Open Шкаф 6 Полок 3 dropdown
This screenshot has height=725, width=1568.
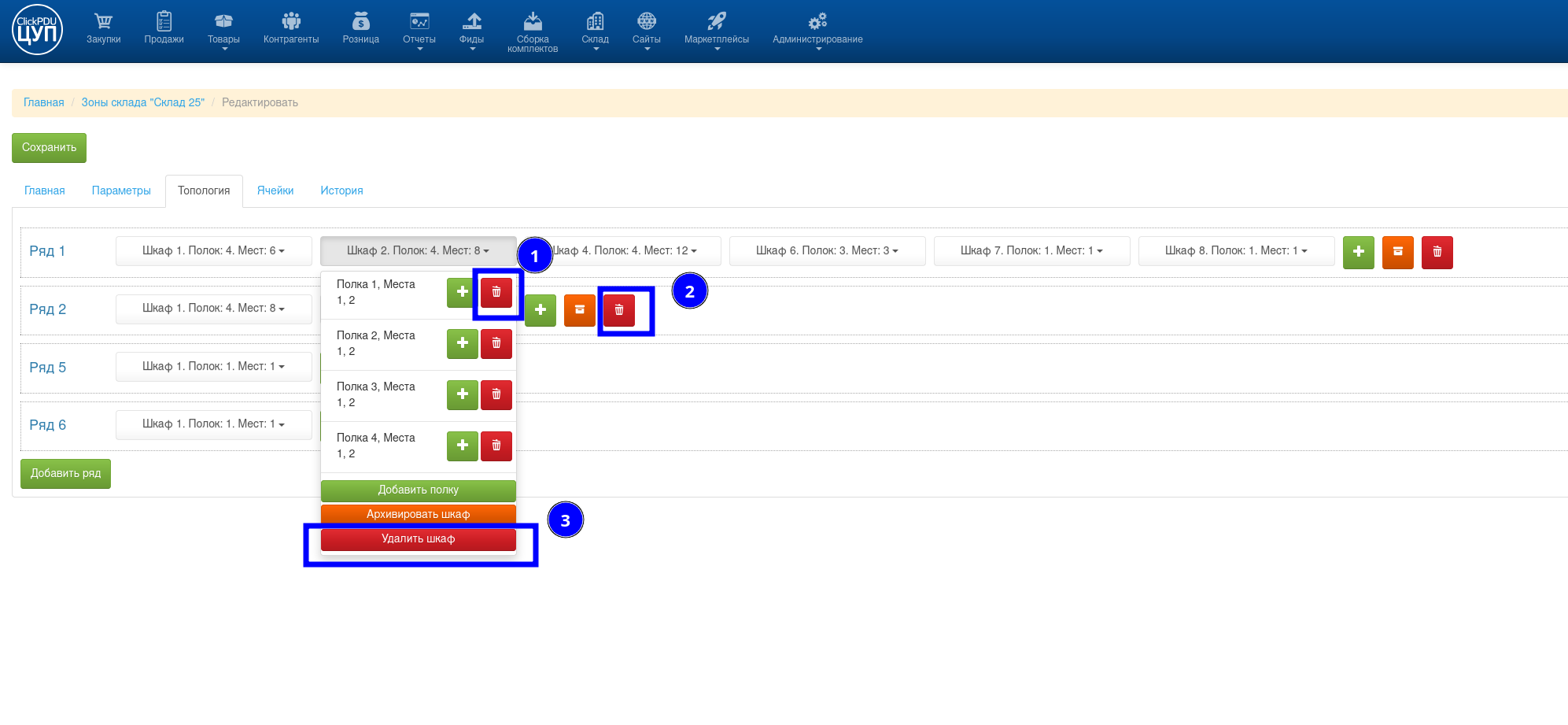[x=827, y=251]
